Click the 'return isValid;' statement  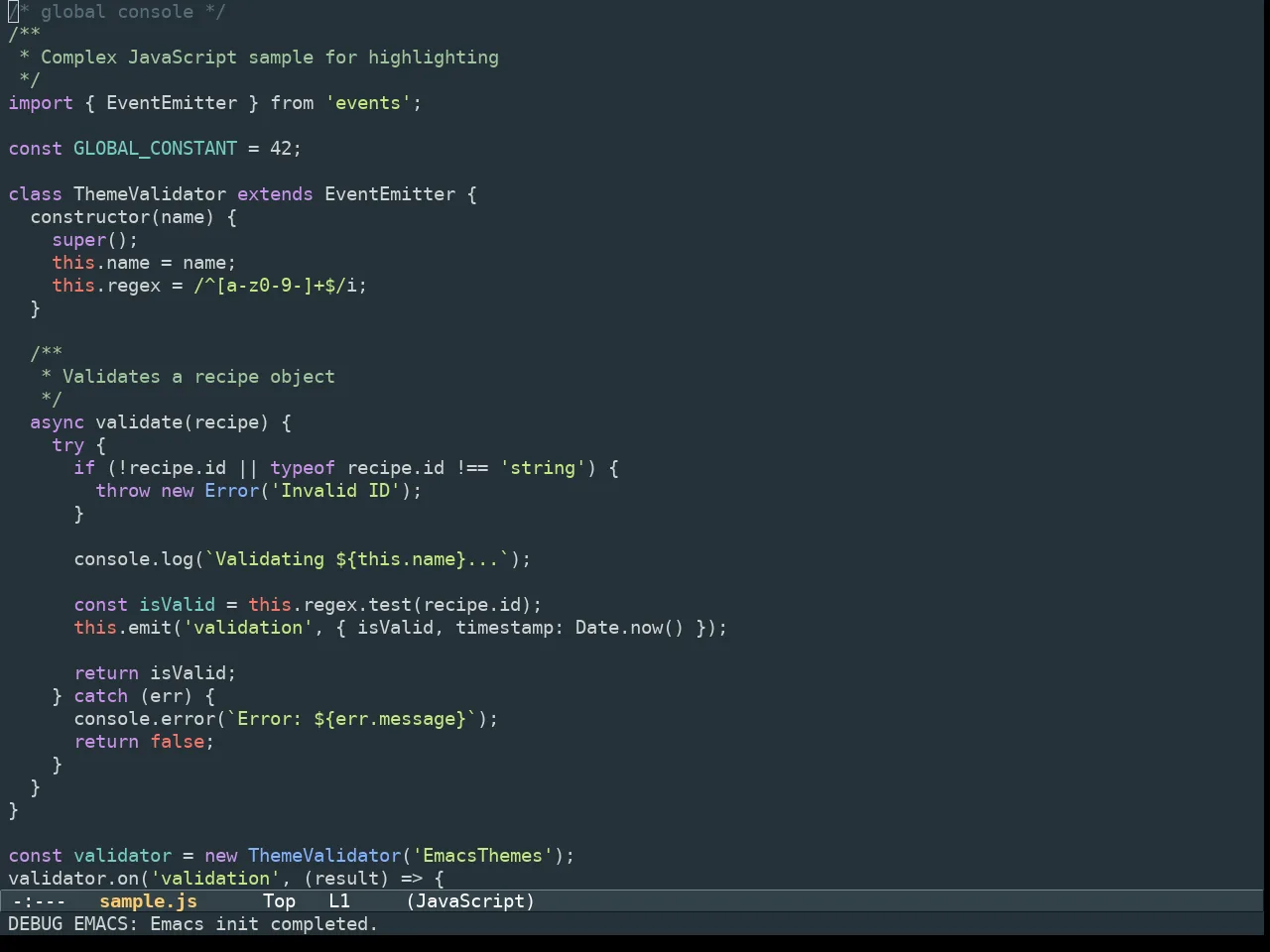pos(155,673)
